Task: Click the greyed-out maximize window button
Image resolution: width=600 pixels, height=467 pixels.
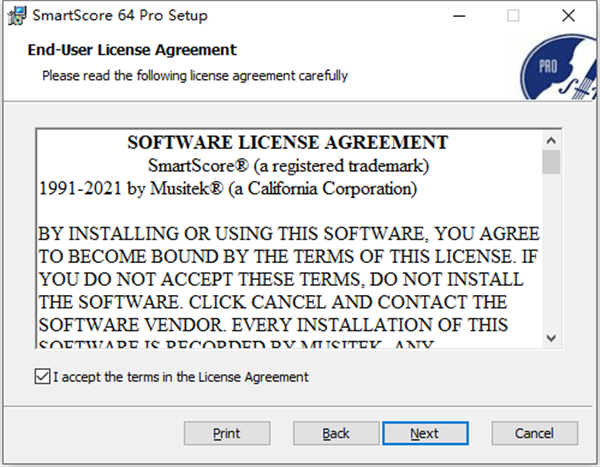Action: 513,16
